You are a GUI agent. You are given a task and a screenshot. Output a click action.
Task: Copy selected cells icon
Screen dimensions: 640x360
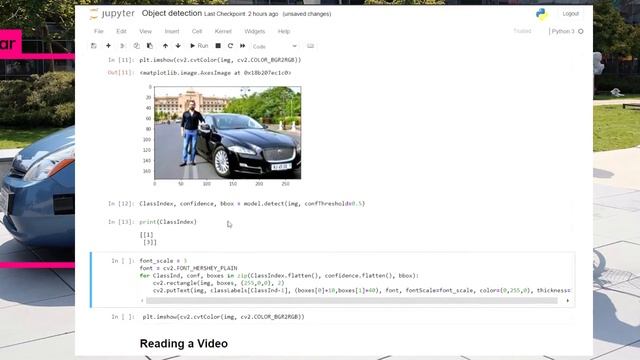(x=136, y=46)
